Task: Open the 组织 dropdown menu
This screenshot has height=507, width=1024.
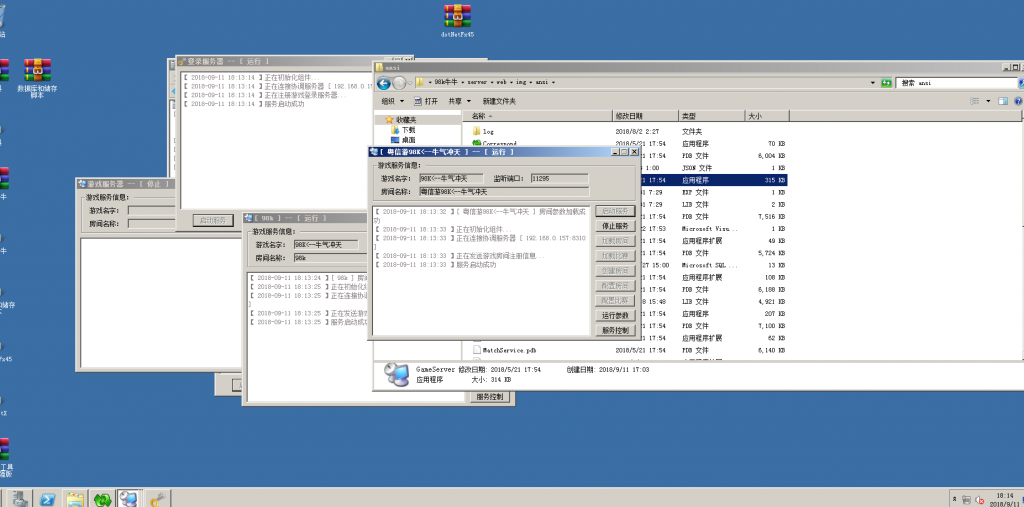Action: point(392,101)
